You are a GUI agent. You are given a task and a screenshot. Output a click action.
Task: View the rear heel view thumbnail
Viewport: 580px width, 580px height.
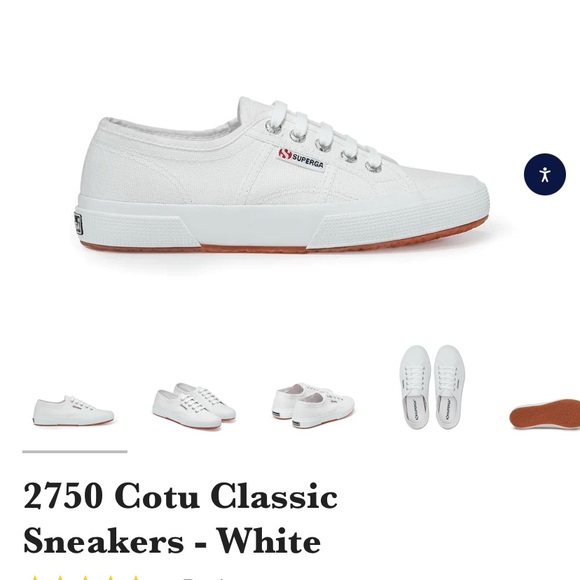314,406
